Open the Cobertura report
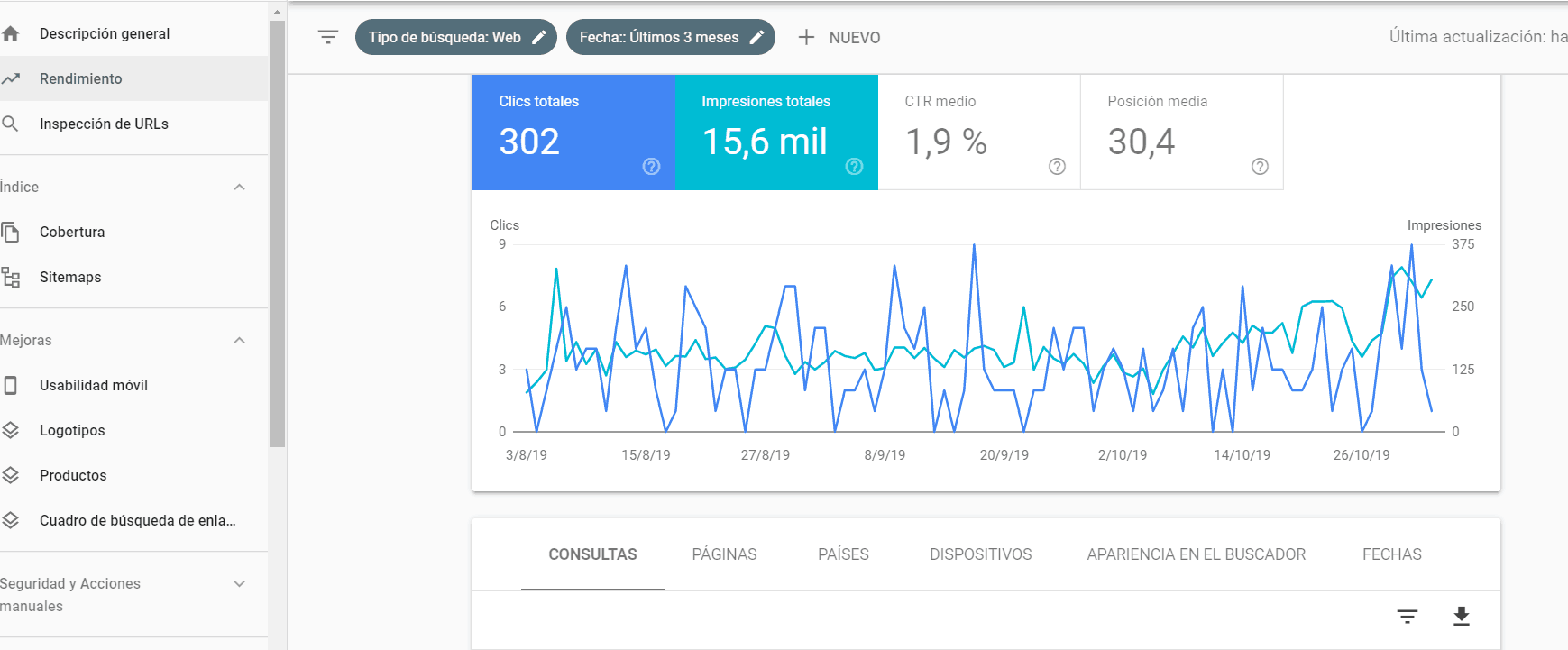The height and width of the screenshot is (650, 1568). point(133,232)
